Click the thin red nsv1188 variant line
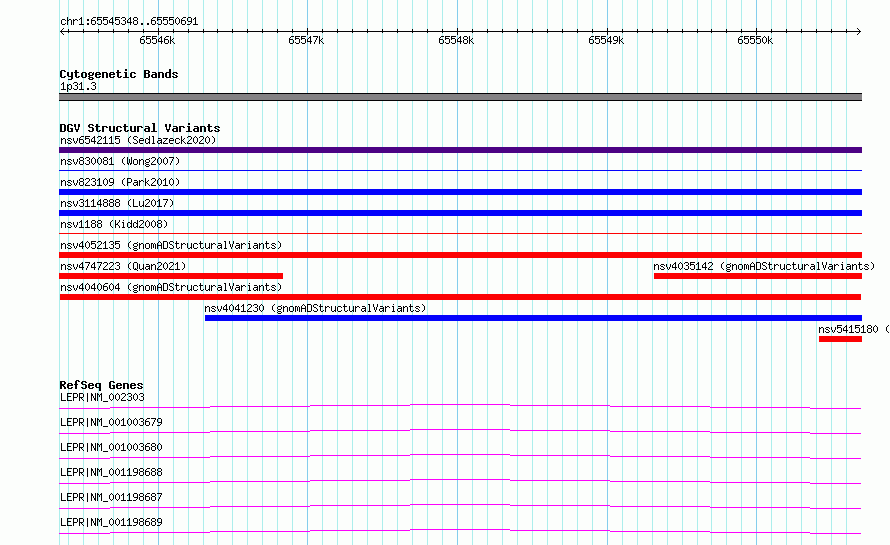This screenshot has height=545, width=890. [460, 233]
